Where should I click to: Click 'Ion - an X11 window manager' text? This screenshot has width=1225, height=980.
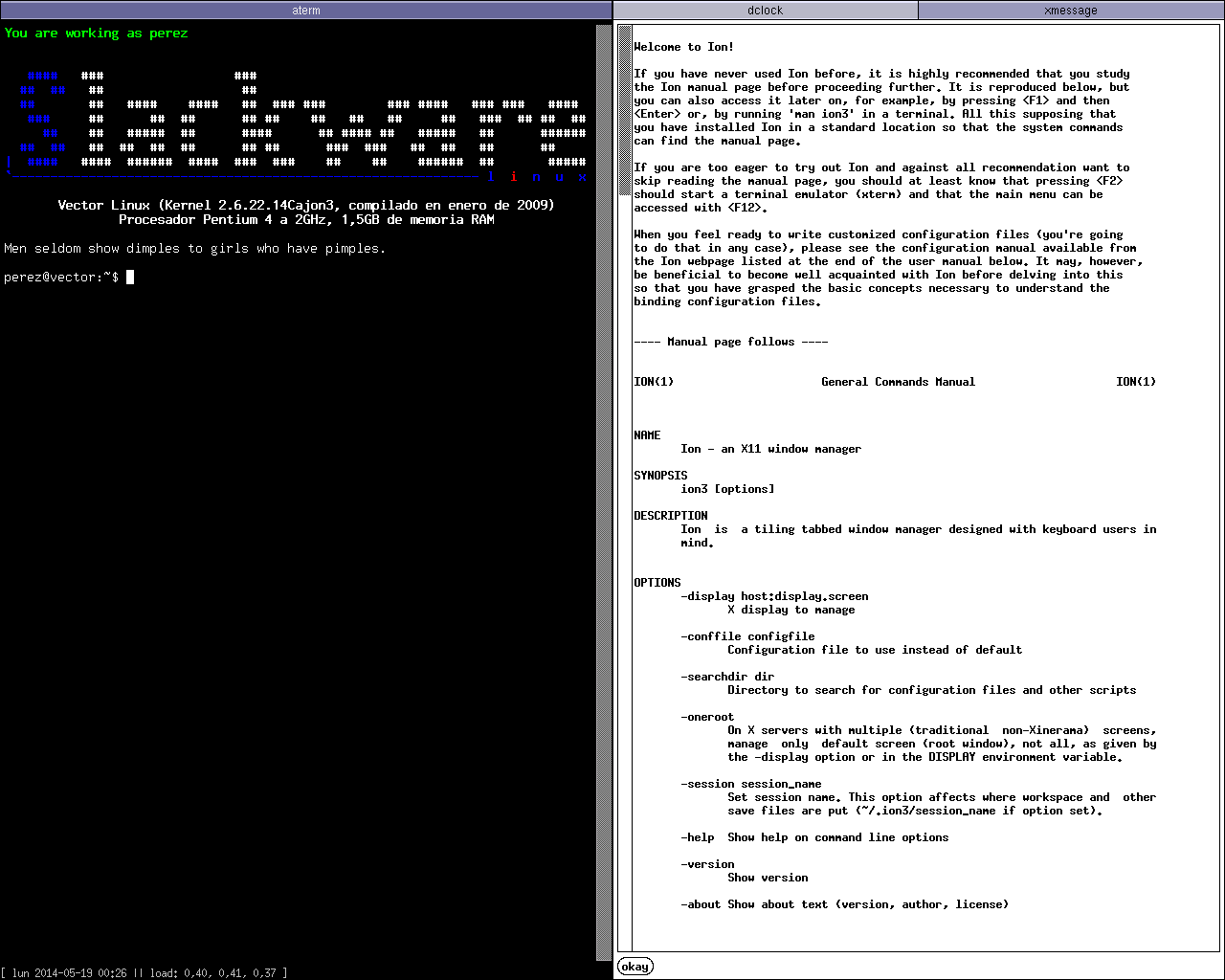771,449
